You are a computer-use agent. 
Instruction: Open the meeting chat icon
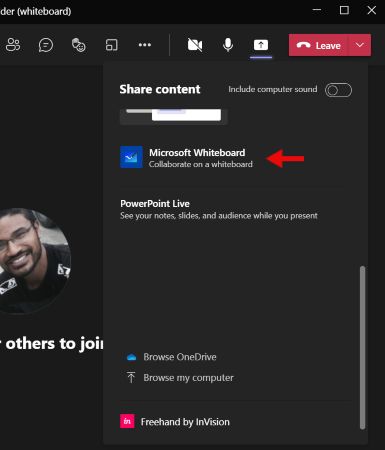pos(46,45)
